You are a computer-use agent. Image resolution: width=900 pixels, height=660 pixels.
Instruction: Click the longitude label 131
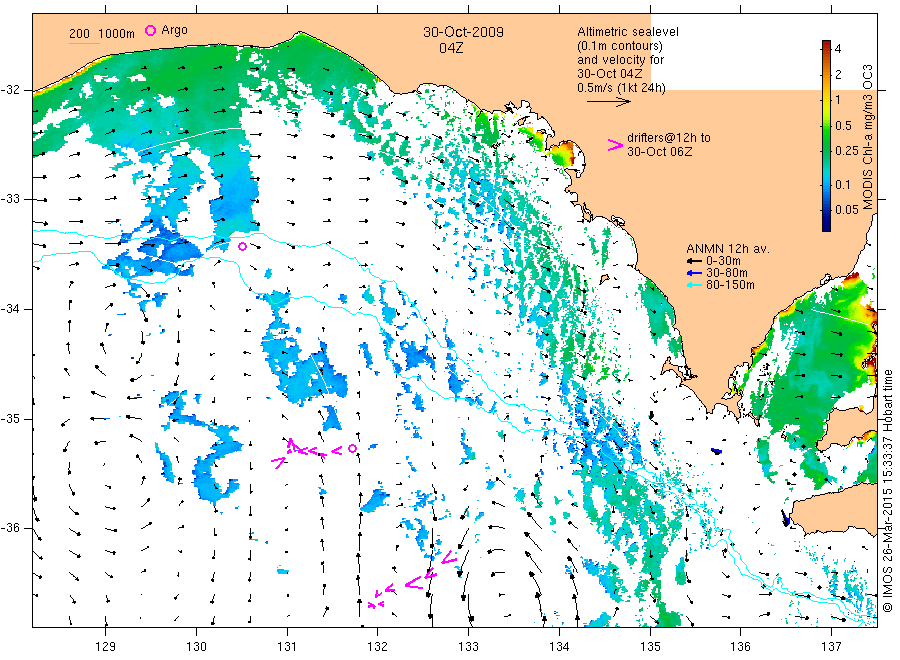[287, 647]
